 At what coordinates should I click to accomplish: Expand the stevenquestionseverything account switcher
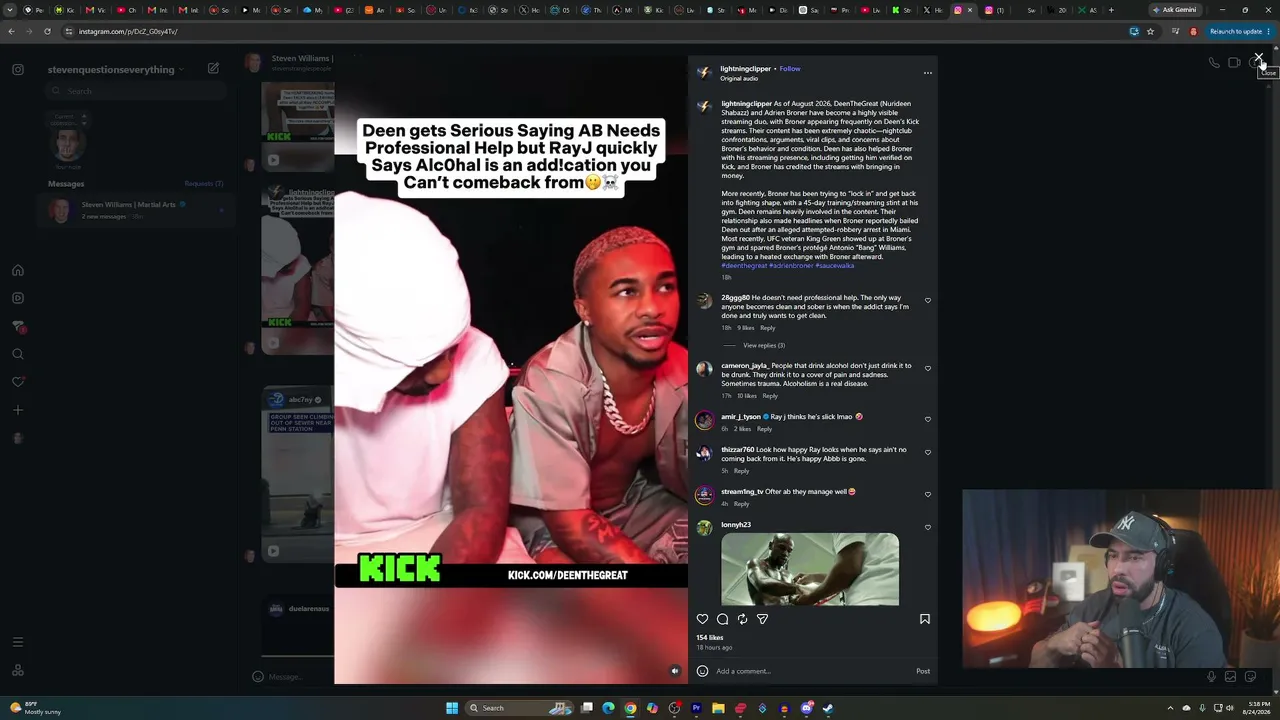point(116,69)
